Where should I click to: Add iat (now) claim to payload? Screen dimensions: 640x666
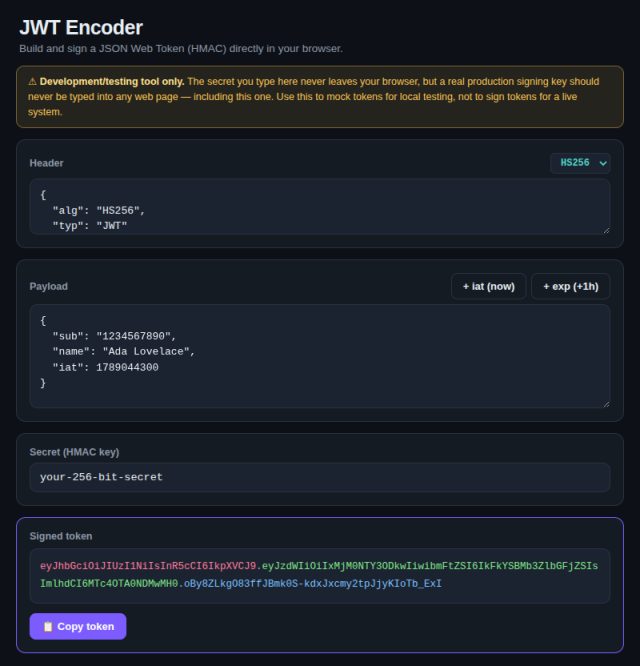tap(488, 287)
